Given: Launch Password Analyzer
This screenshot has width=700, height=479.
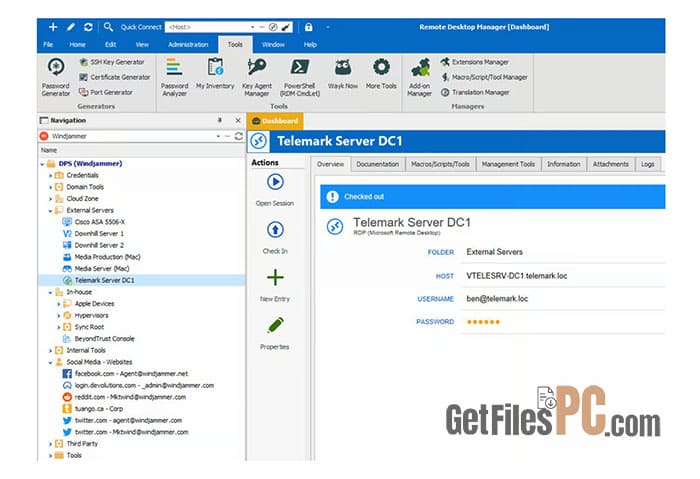Looking at the screenshot, I should tap(175, 77).
